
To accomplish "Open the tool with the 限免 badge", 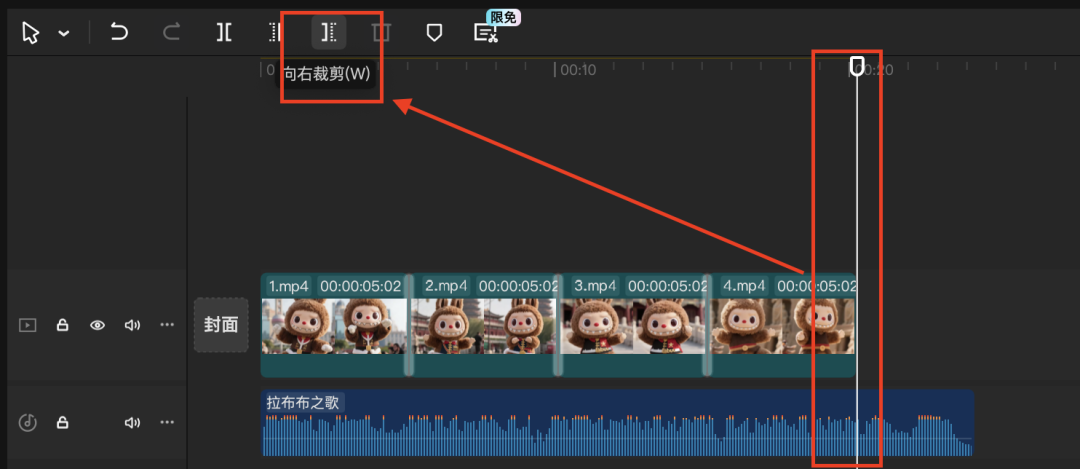I will 486,33.
